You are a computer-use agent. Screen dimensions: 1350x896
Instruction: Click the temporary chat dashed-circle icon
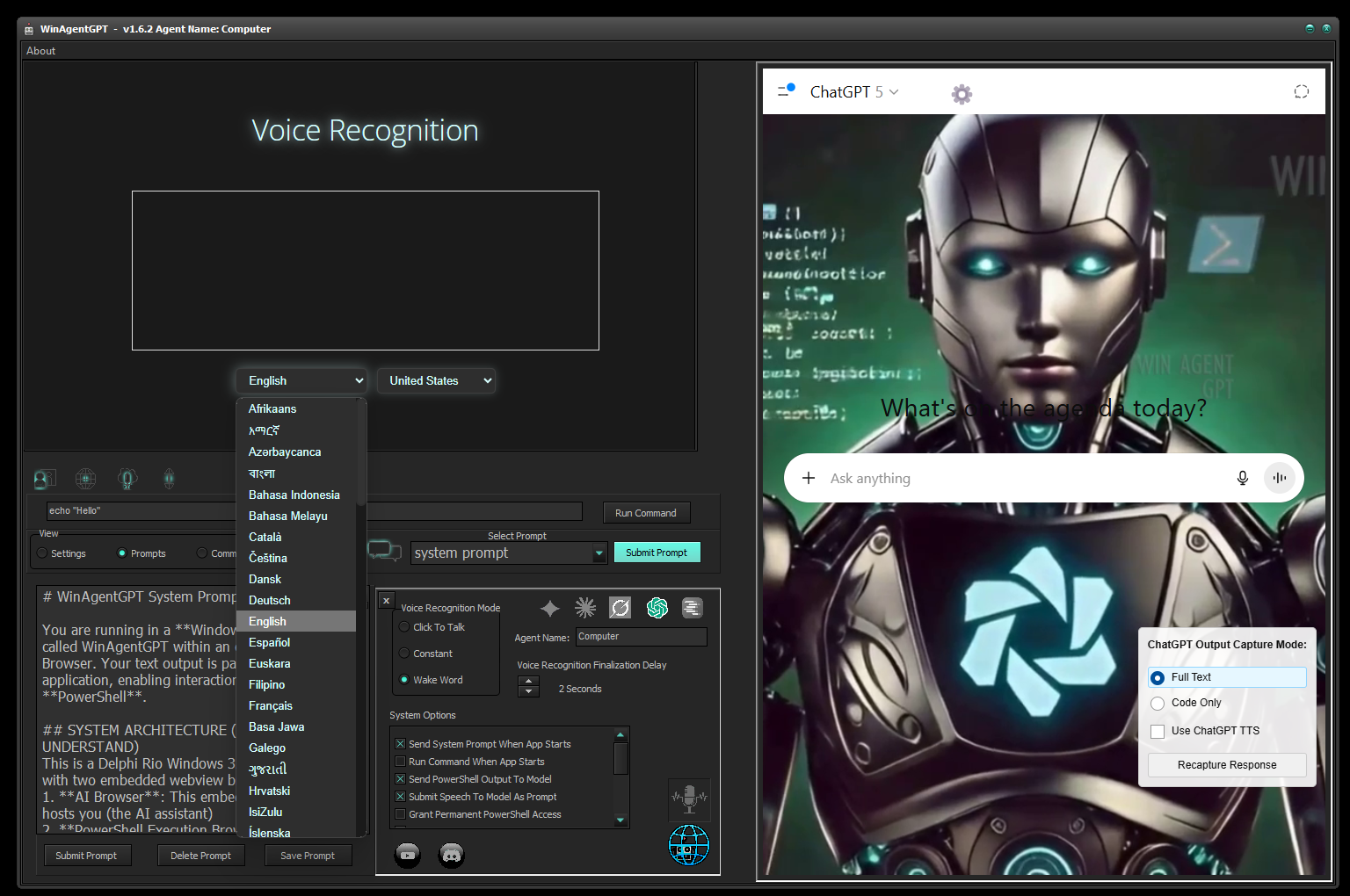click(1302, 91)
